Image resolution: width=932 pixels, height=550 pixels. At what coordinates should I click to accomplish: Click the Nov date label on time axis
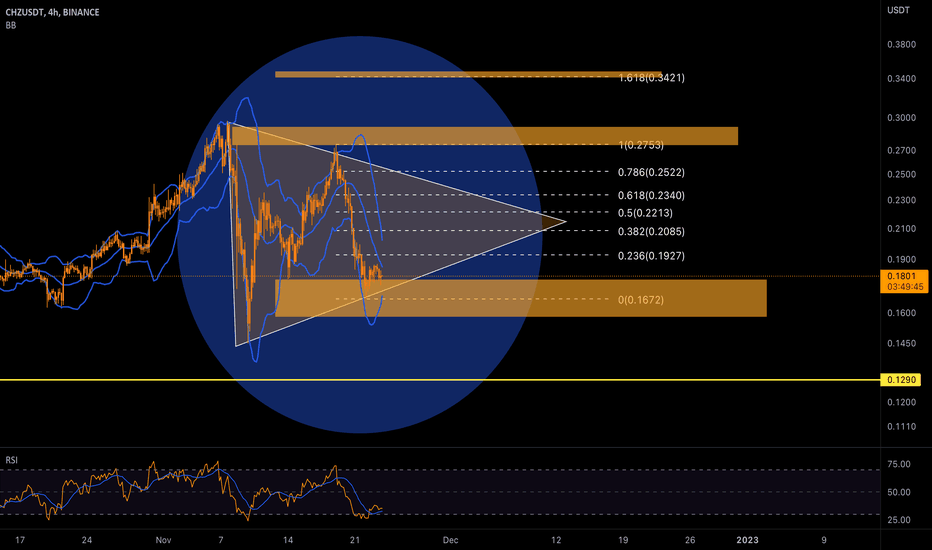click(163, 540)
